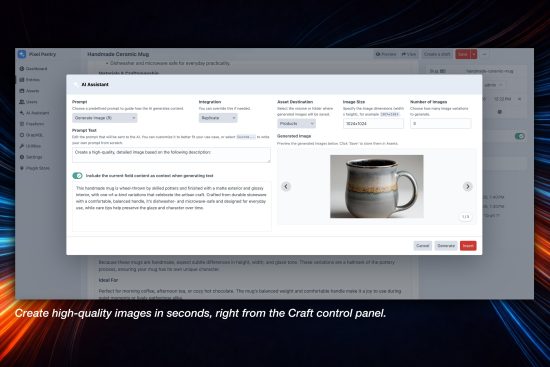
Task: Click the Handmade Ceramic Mug page title
Action: point(118,54)
